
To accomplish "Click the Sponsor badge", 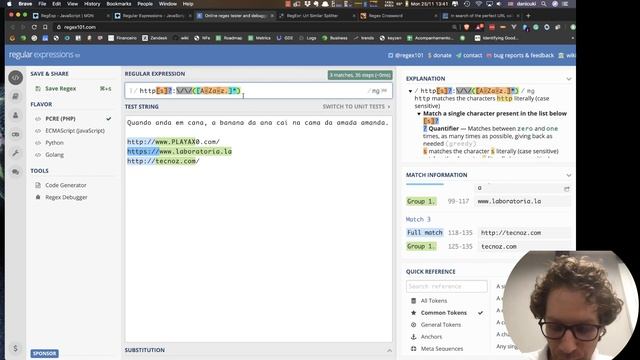I will (44, 353).
